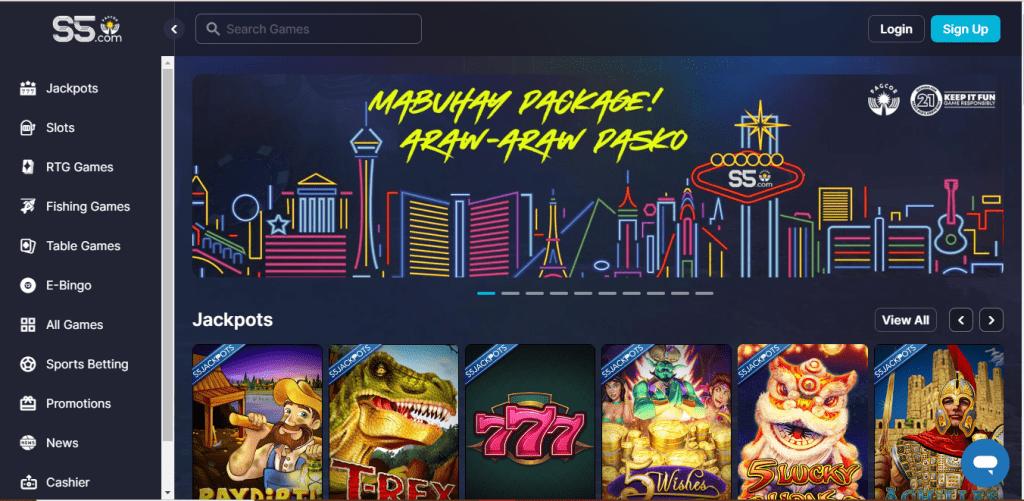This screenshot has width=1024, height=501.
Task: Show next Jackpots games with the right arrow
Action: click(x=991, y=320)
